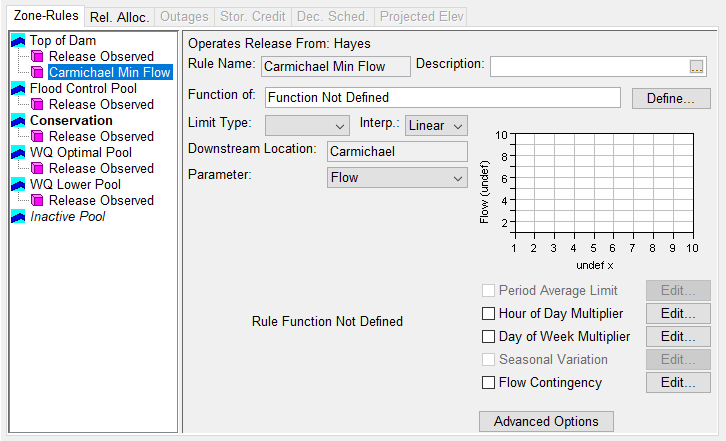Enable the Hour of Day Multiplier checkbox
726x441 pixels.
(x=489, y=314)
